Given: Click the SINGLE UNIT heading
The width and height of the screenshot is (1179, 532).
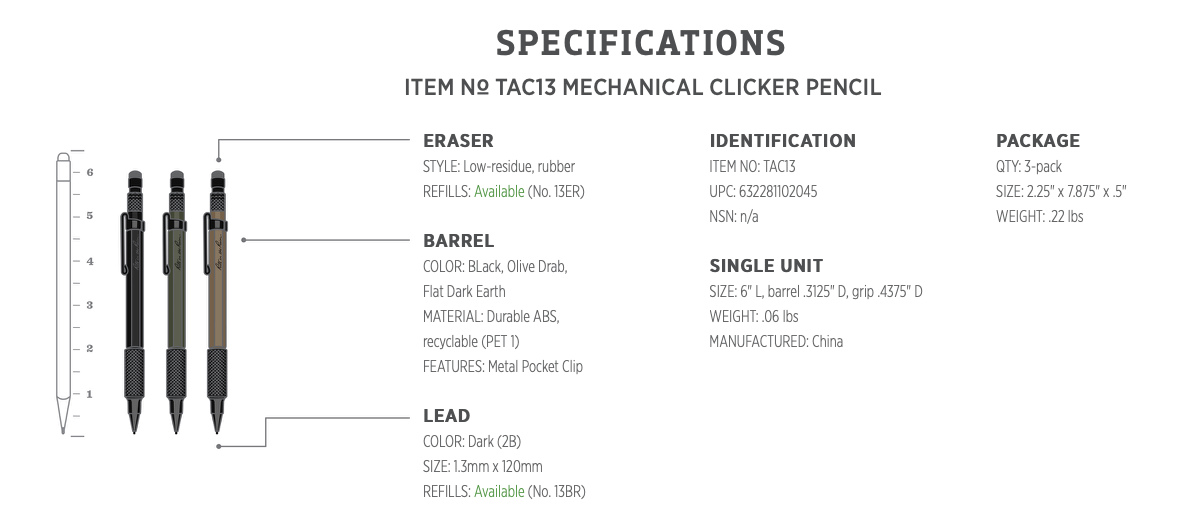Looking at the screenshot, I should (765, 266).
